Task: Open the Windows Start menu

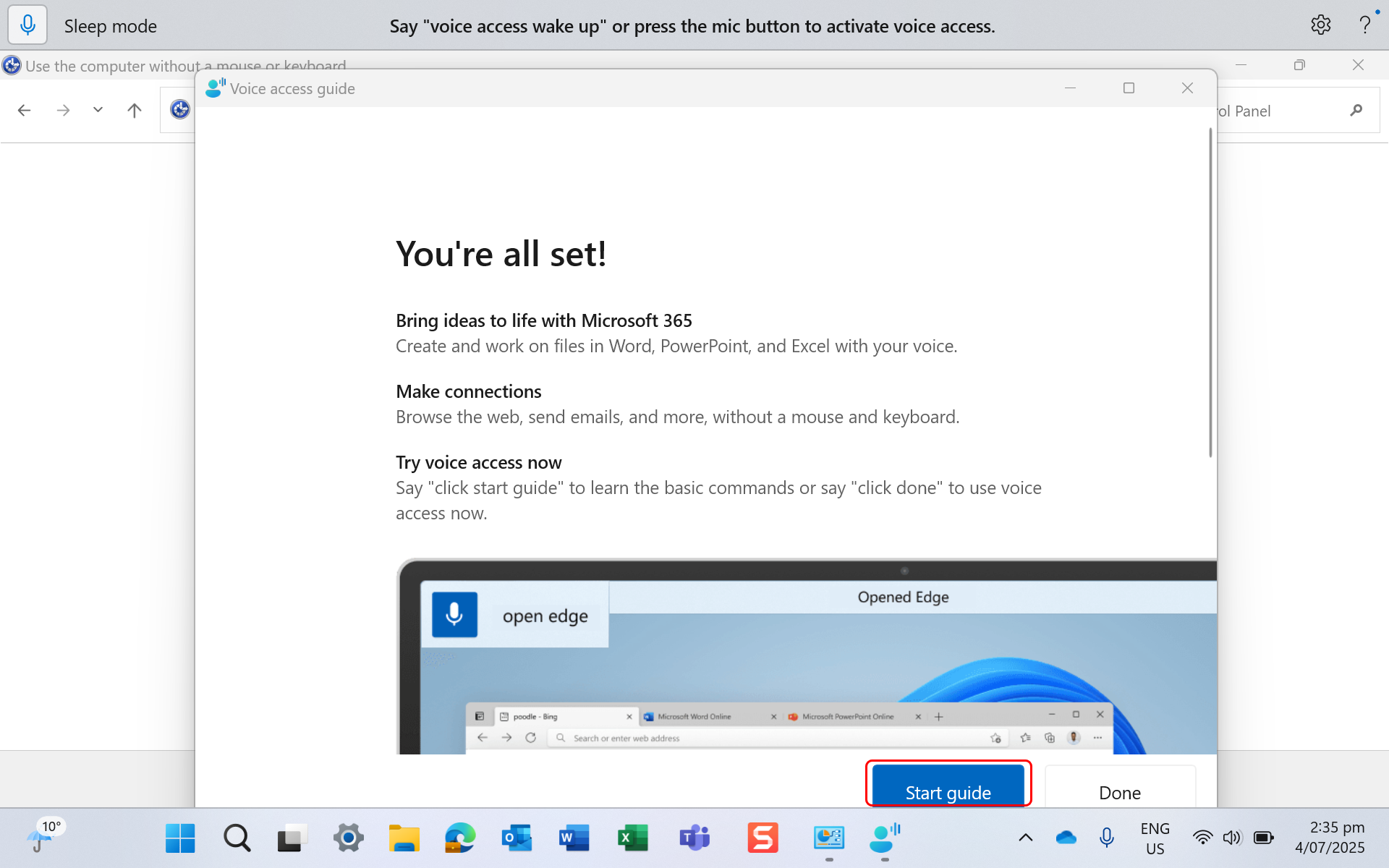Action: click(x=180, y=838)
